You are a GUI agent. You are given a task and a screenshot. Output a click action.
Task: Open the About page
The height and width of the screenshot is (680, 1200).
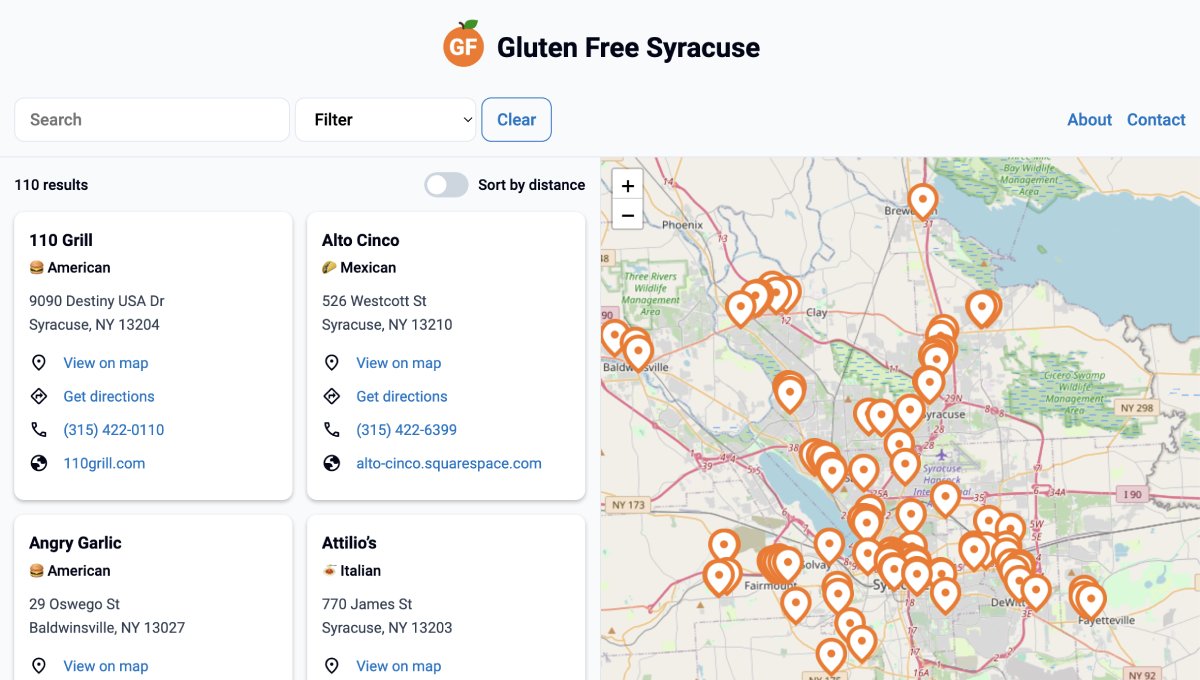tap(1089, 120)
